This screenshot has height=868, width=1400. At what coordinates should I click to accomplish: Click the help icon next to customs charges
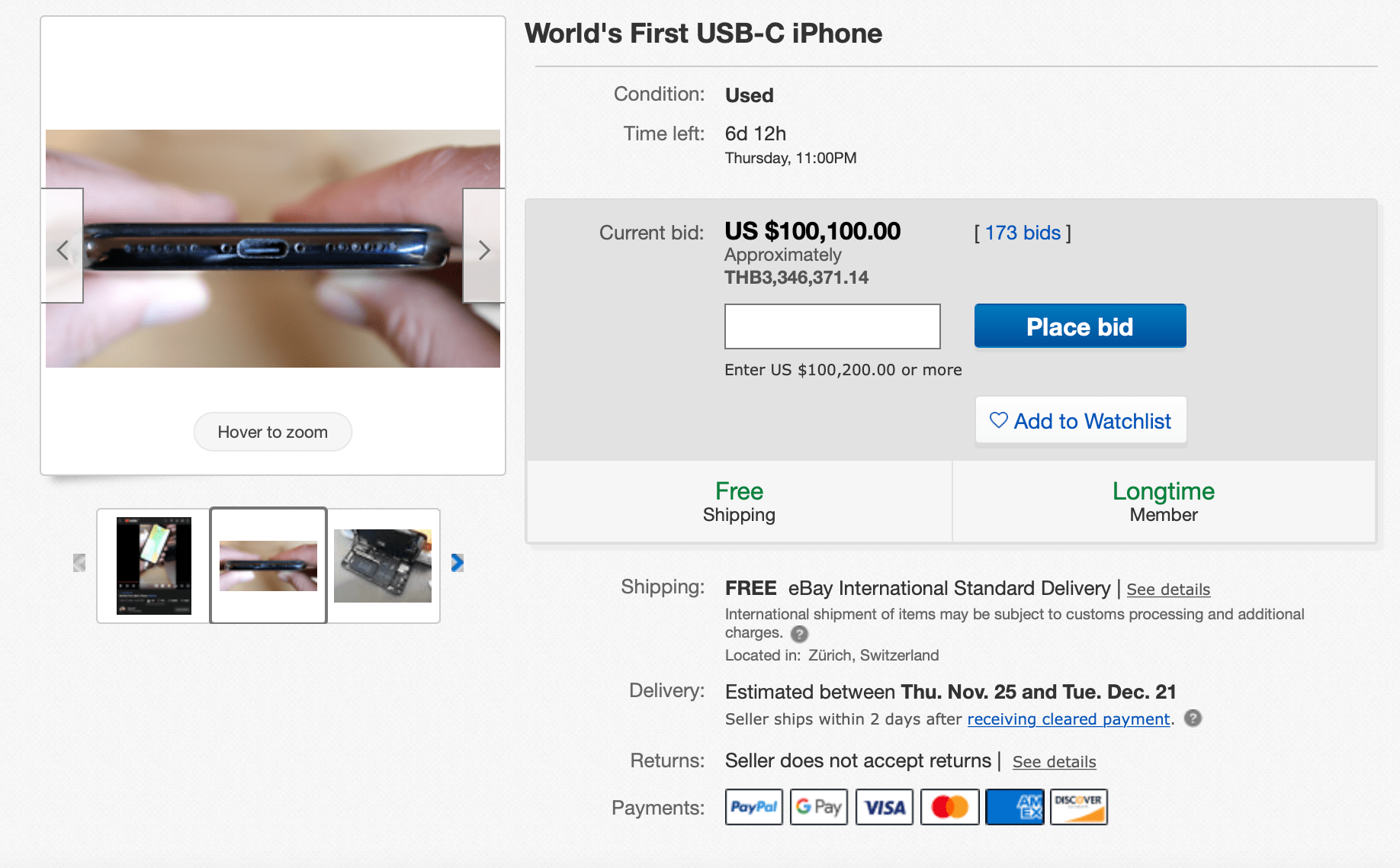[x=799, y=634]
